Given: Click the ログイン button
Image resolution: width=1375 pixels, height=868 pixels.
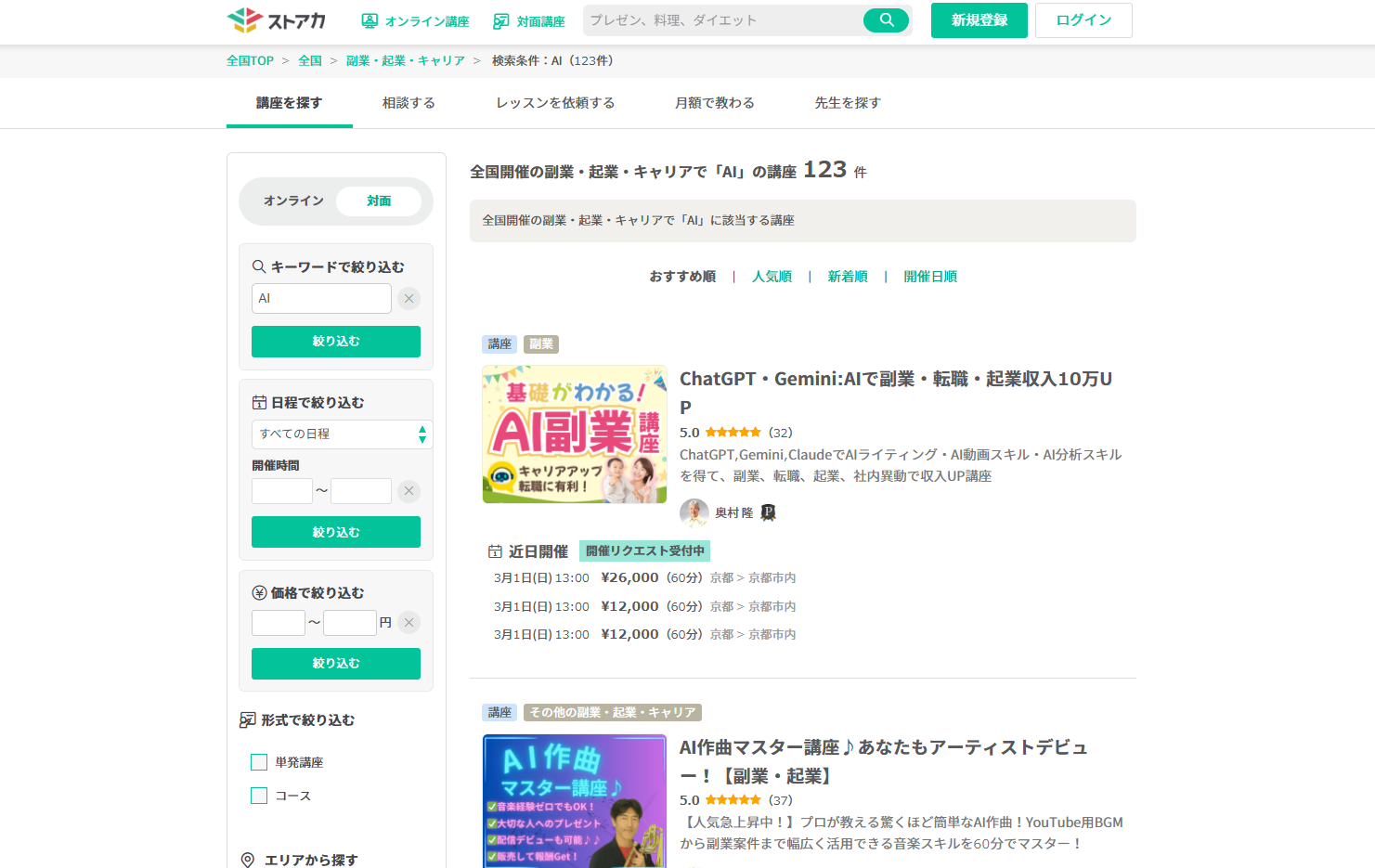Looking at the screenshot, I should [1083, 19].
